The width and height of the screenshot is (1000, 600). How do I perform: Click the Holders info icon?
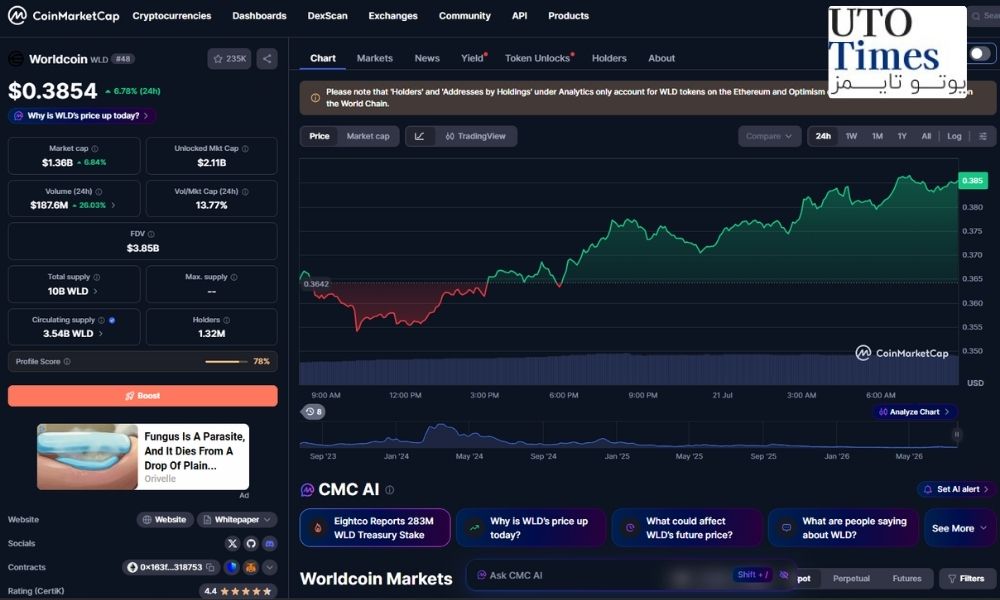point(226,320)
